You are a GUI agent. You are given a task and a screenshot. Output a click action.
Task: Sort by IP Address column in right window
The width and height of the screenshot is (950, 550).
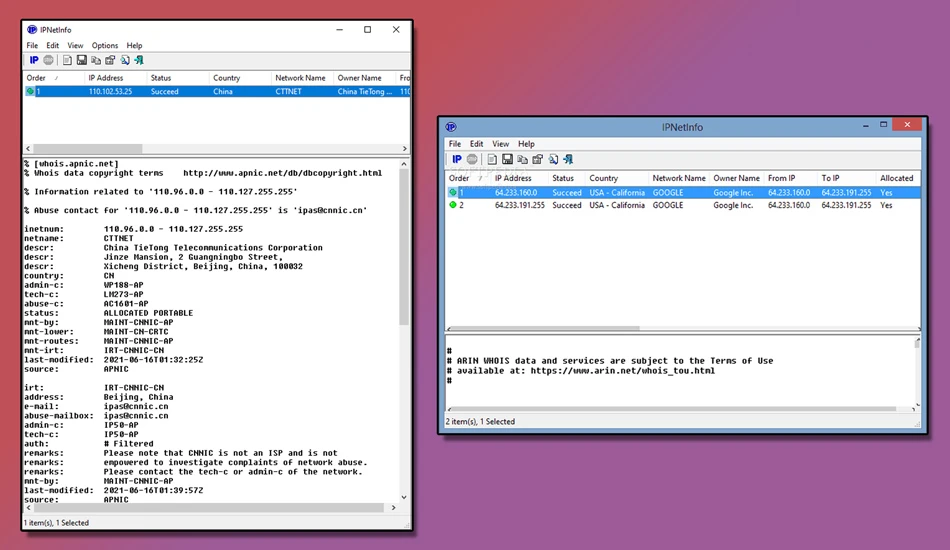pyautogui.click(x=519, y=178)
